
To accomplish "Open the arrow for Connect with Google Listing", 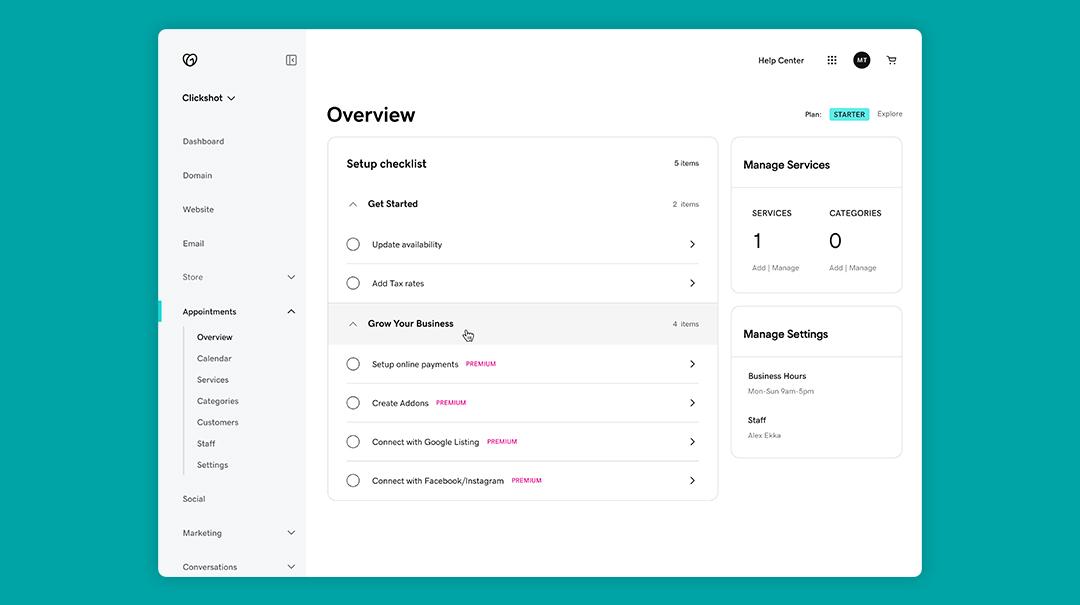I will pyautogui.click(x=692, y=441).
